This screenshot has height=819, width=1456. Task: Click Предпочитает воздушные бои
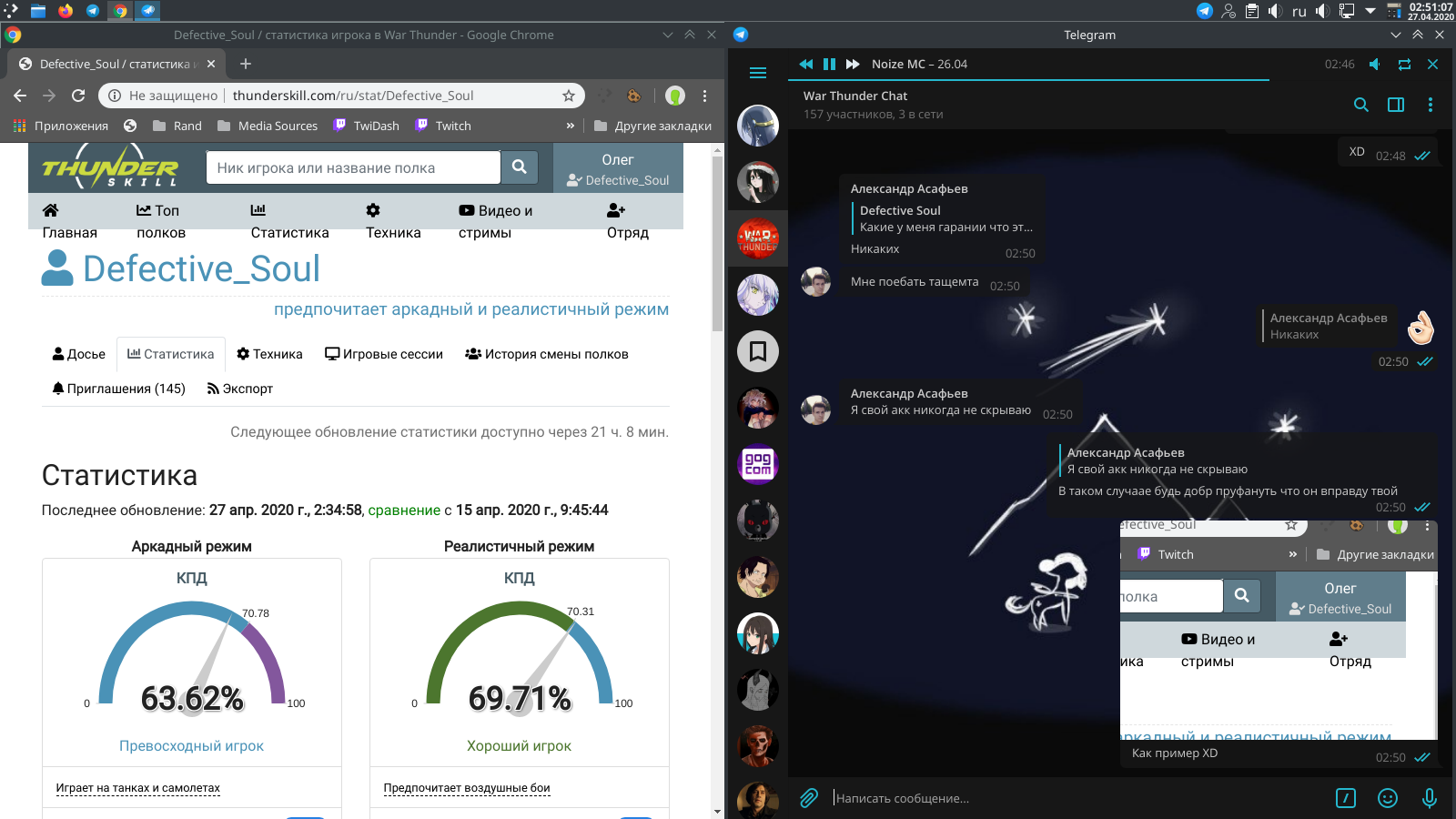467,788
